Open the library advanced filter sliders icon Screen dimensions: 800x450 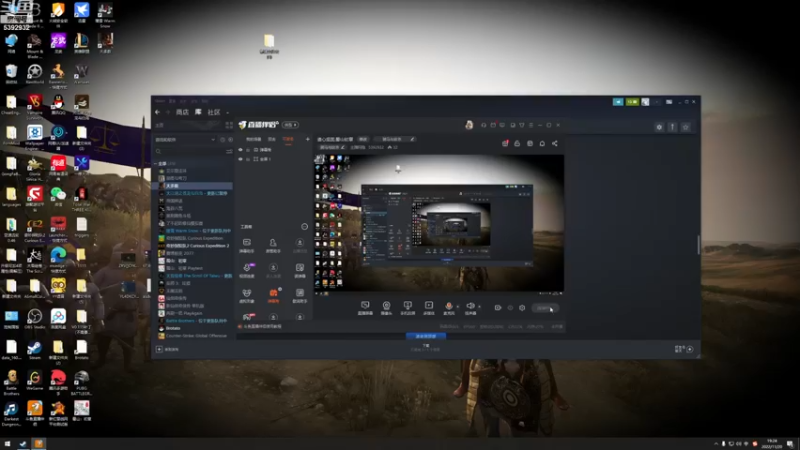pos(229,152)
